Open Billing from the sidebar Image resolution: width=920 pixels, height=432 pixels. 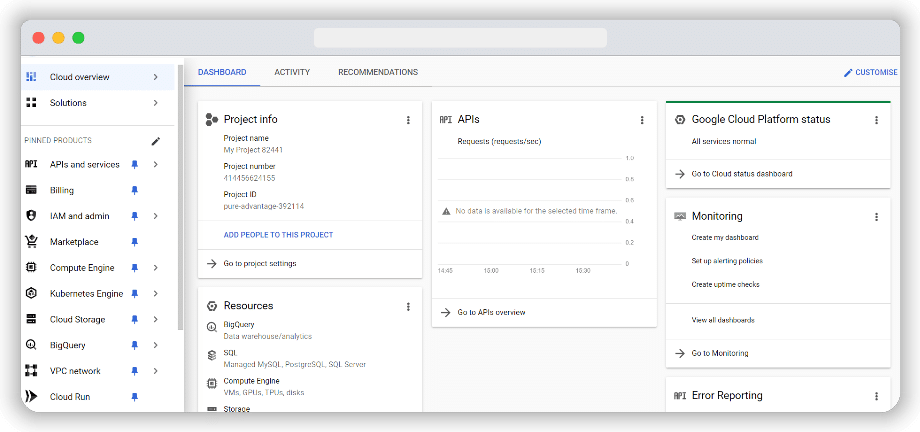click(62, 190)
